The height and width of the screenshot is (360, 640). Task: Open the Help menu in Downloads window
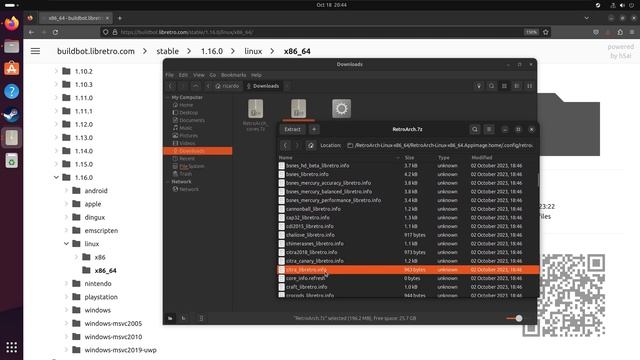tap(256, 75)
